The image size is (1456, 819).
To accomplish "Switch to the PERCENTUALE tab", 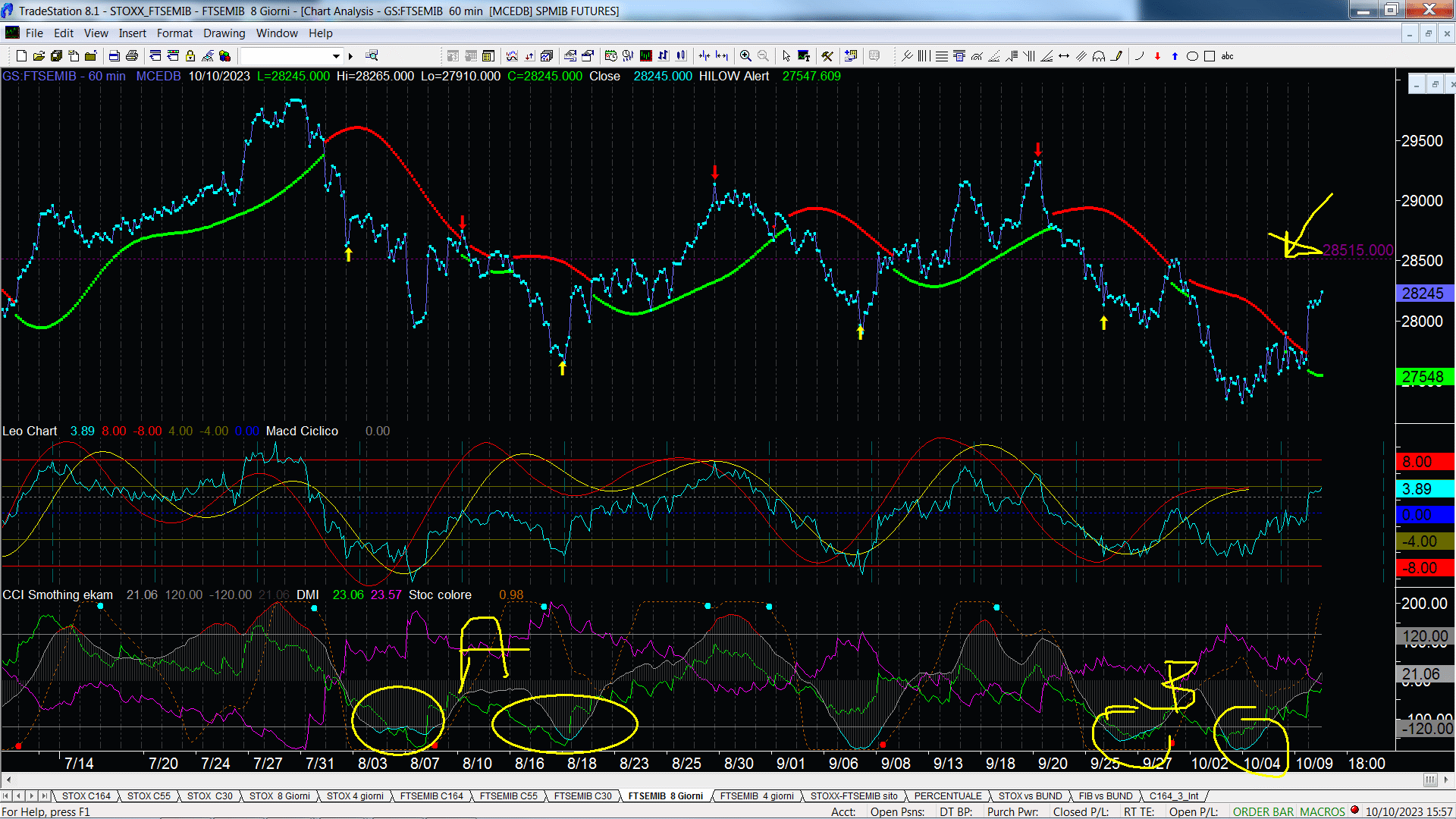I will (x=948, y=796).
